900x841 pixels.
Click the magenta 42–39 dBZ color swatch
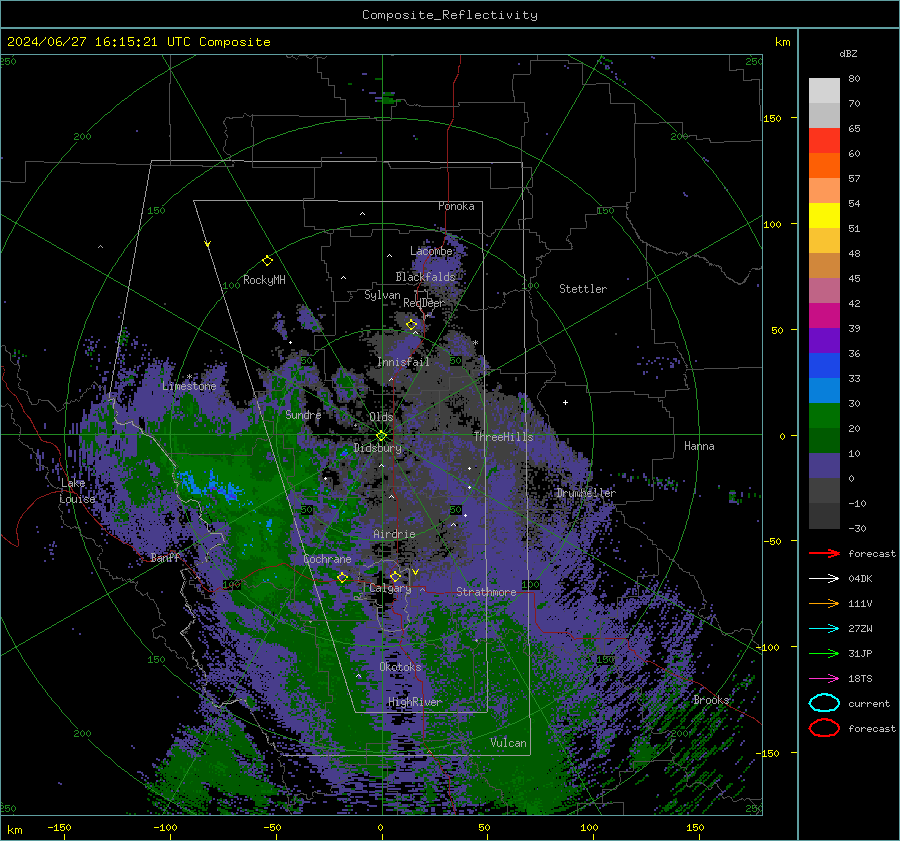(824, 316)
